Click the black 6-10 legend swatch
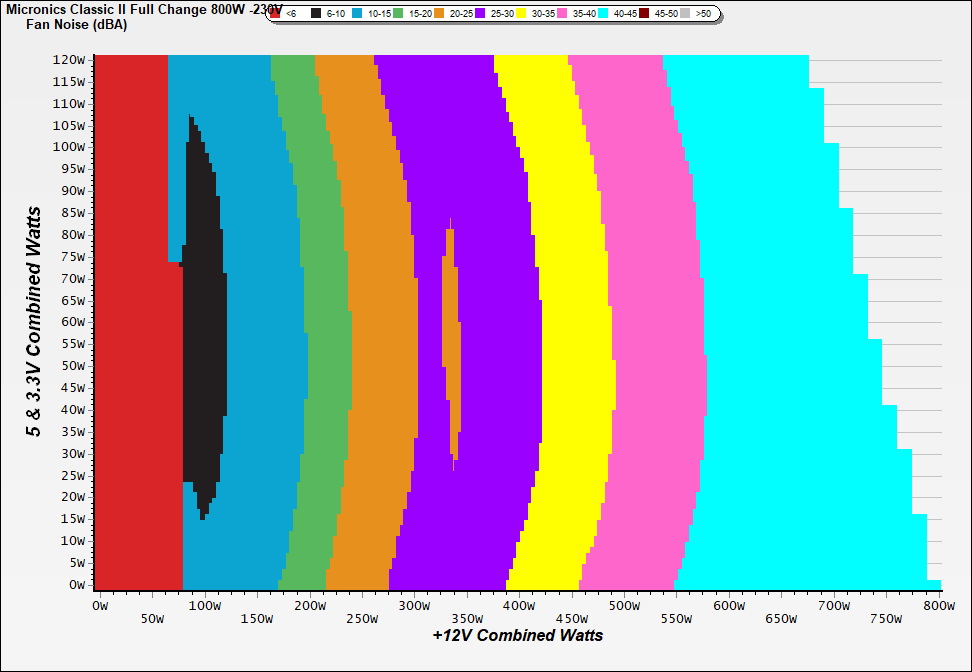 [x=316, y=14]
